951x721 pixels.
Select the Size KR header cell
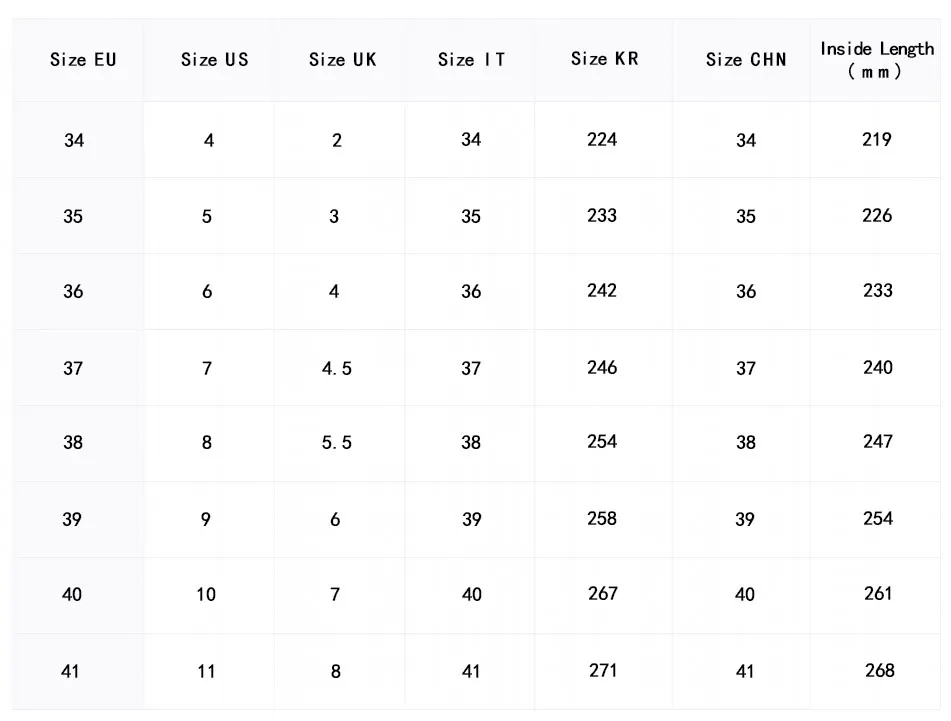pyautogui.click(x=604, y=59)
